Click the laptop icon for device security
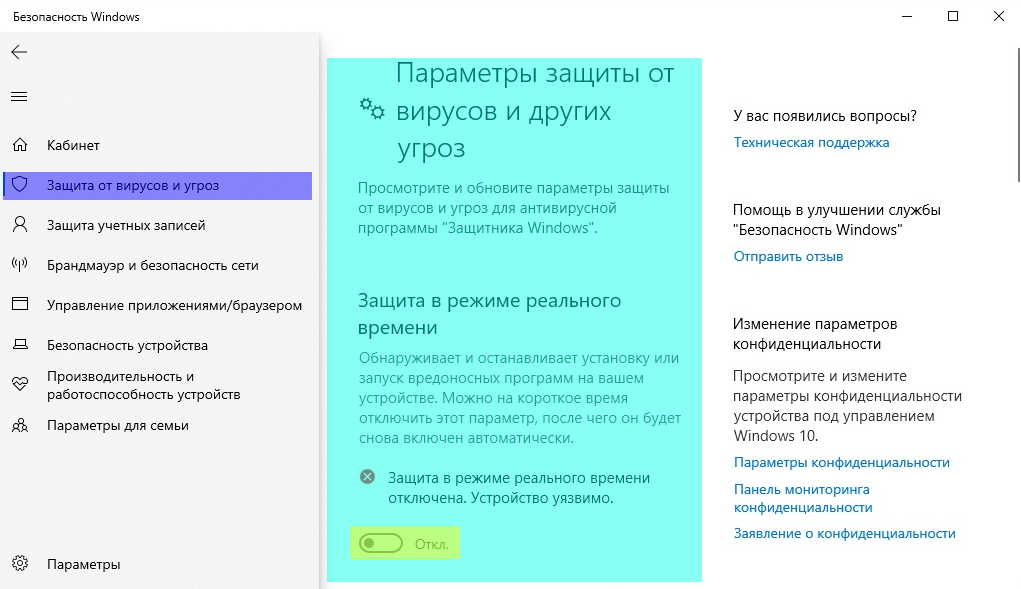 (x=19, y=345)
